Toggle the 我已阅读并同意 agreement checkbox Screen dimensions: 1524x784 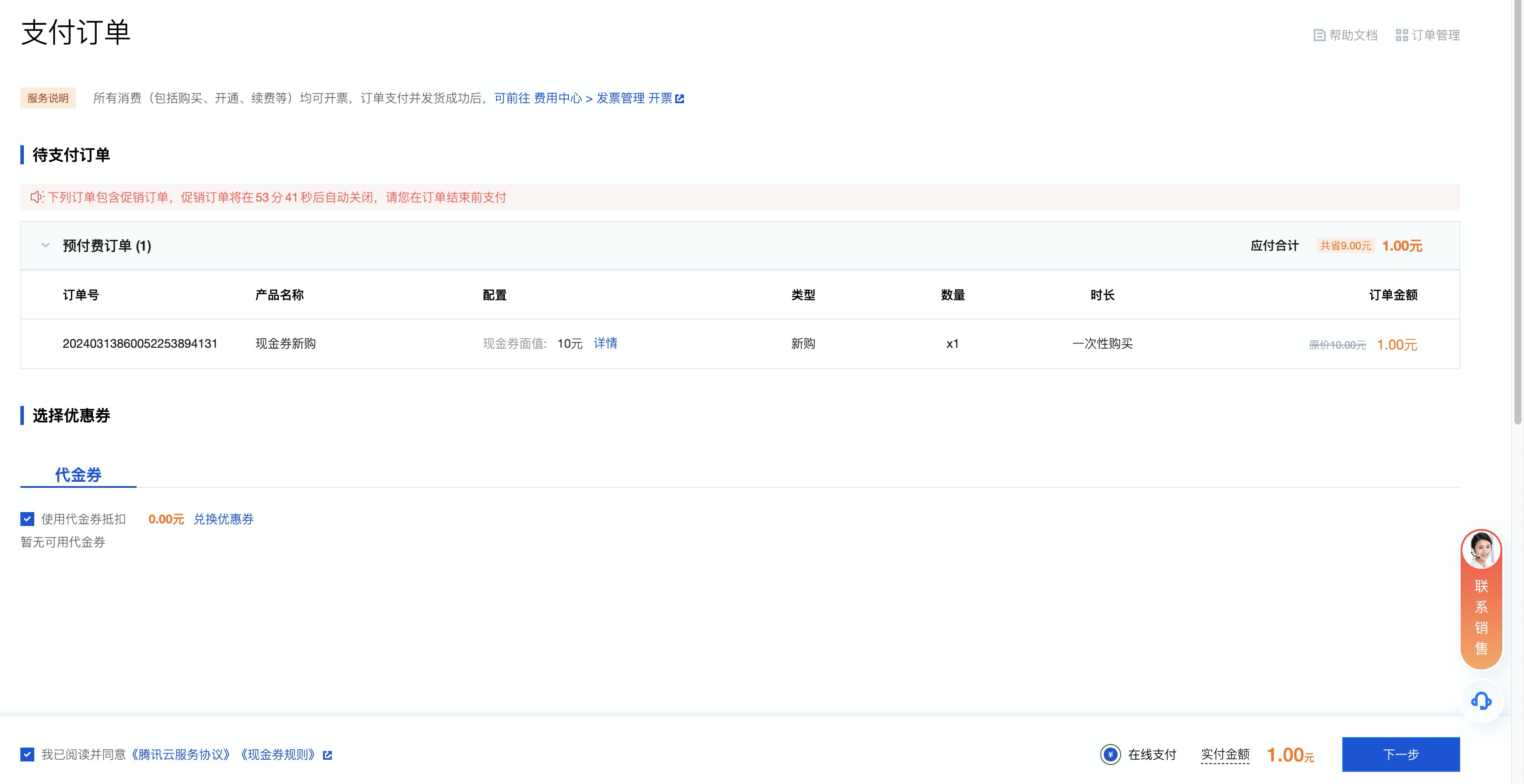point(27,755)
